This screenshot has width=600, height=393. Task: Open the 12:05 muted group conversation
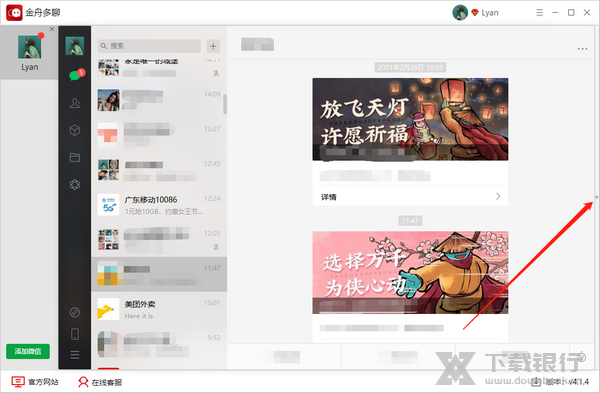159,240
